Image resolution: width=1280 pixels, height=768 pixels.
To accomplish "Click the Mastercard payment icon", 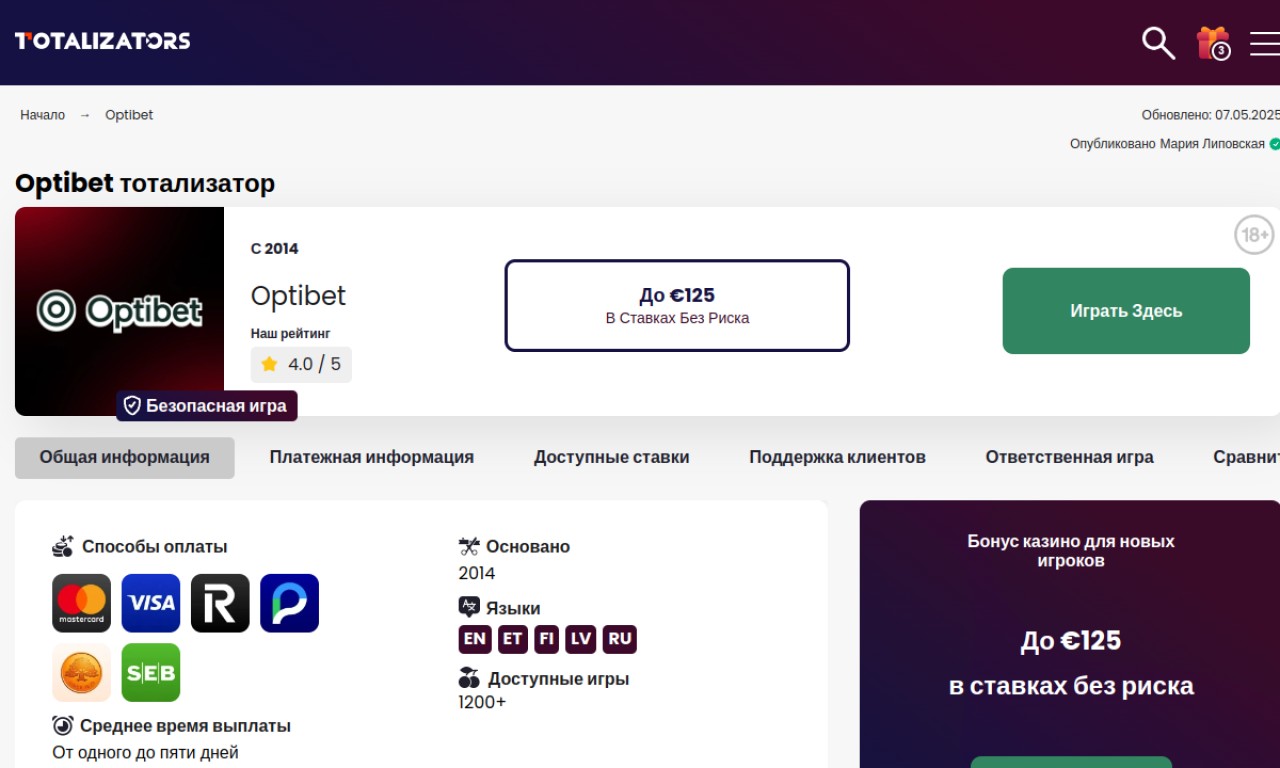I will pos(81,603).
